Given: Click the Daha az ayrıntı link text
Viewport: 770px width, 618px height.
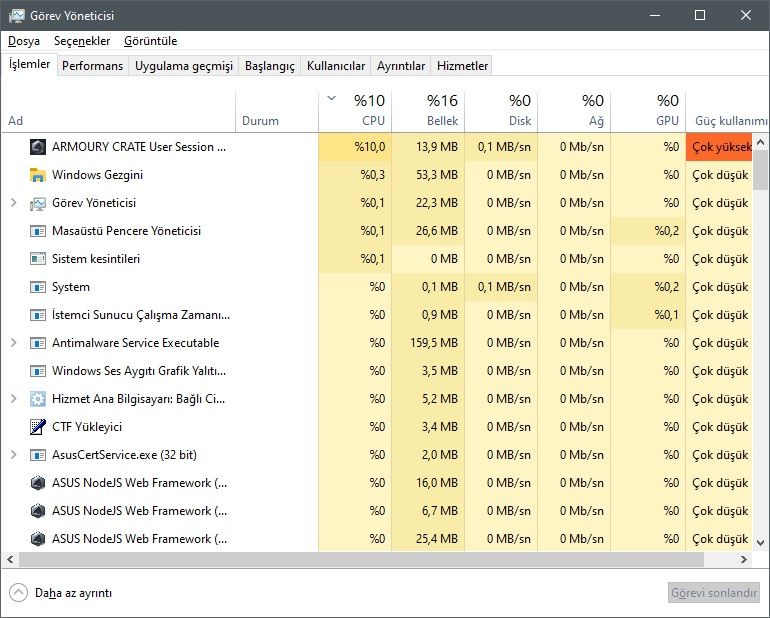Looking at the screenshot, I should pyautogui.click(x=73, y=593).
